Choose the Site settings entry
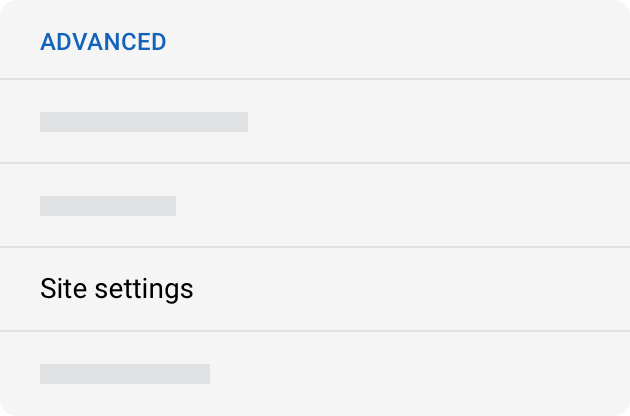Screen dimensions: 630x416 pyautogui.click(x=117, y=289)
